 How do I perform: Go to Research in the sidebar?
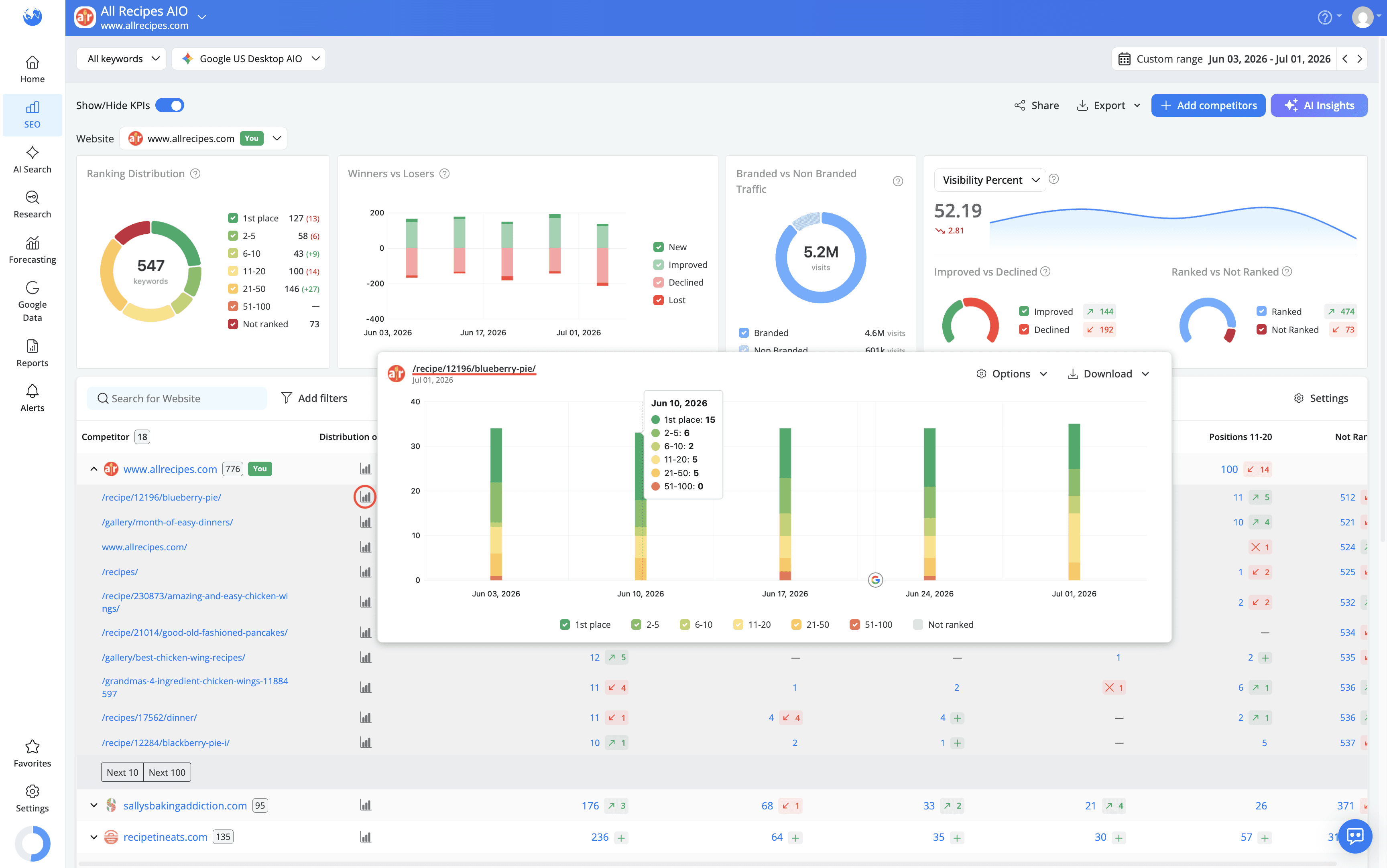coord(32,205)
